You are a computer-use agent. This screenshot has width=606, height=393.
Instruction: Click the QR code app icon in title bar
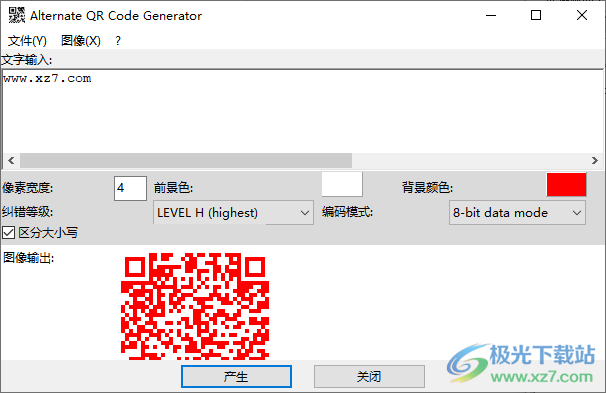click(x=17, y=15)
